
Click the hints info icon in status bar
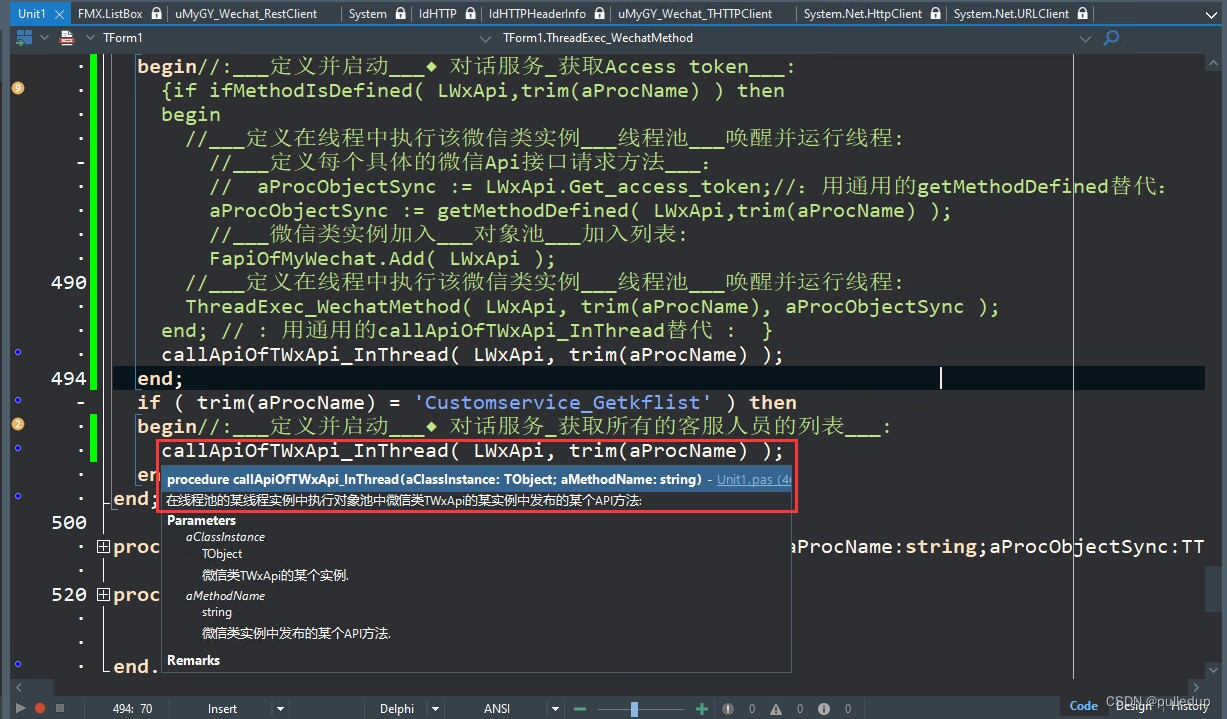pos(824,708)
